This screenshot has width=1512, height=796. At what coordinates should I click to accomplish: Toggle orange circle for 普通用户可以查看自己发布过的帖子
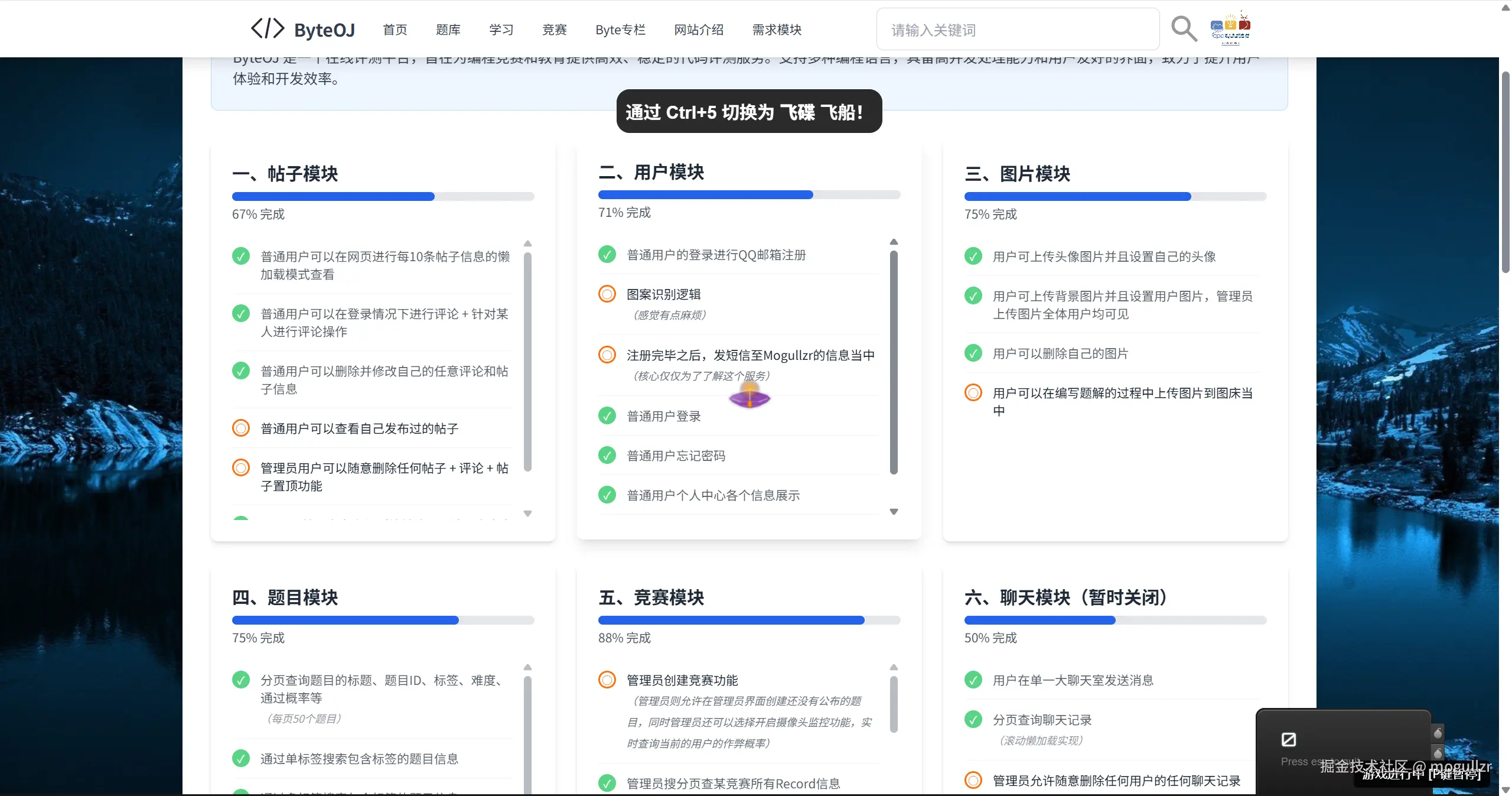240,428
